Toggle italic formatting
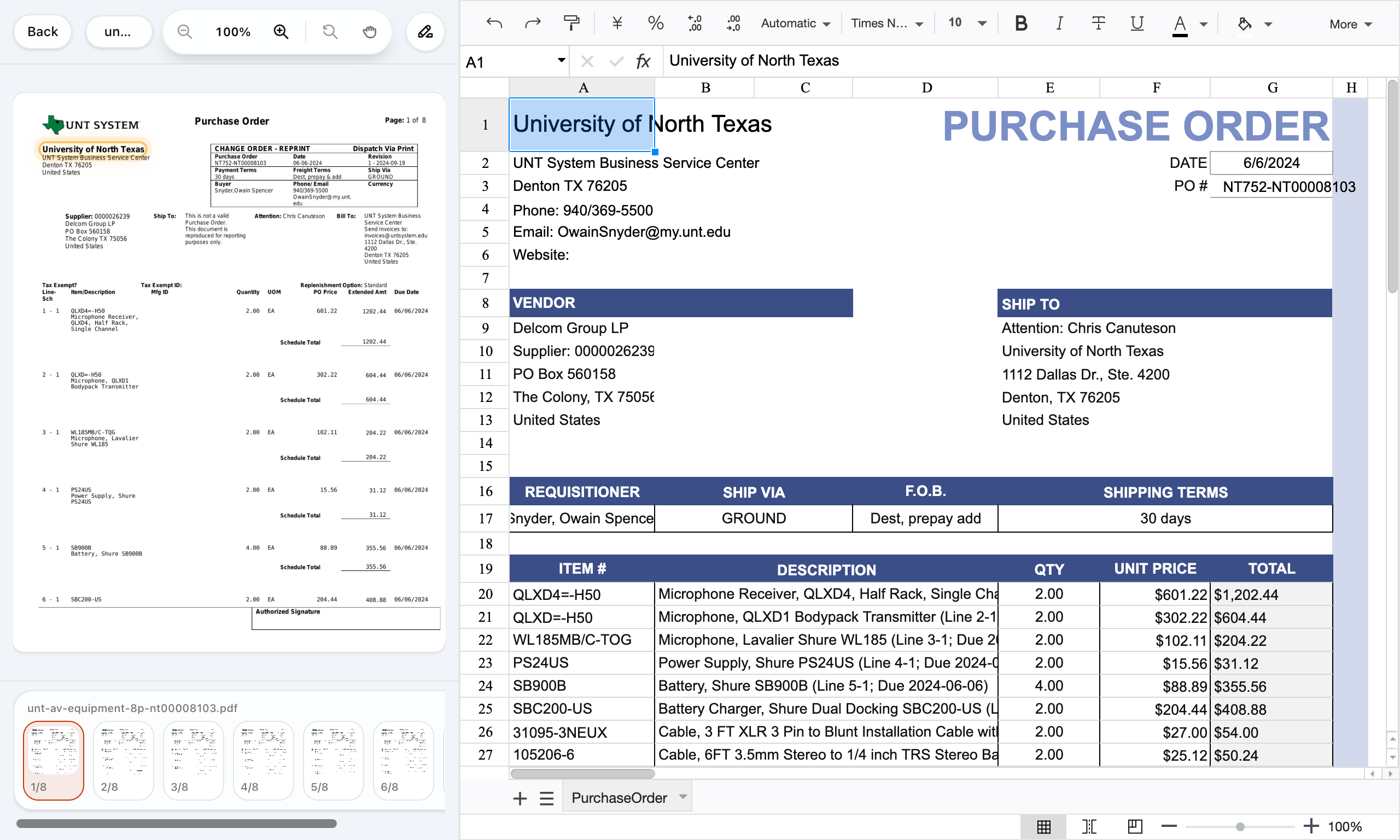 pyautogui.click(x=1059, y=23)
